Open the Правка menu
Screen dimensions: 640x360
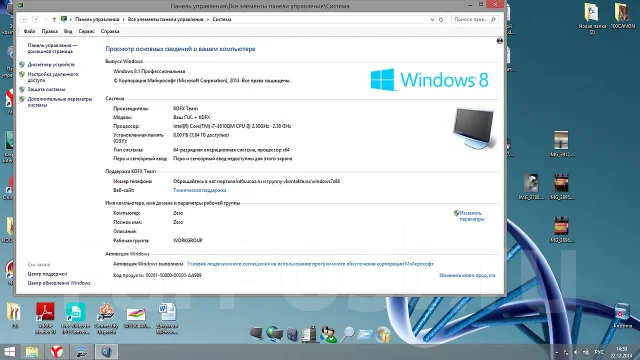(49, 31)
